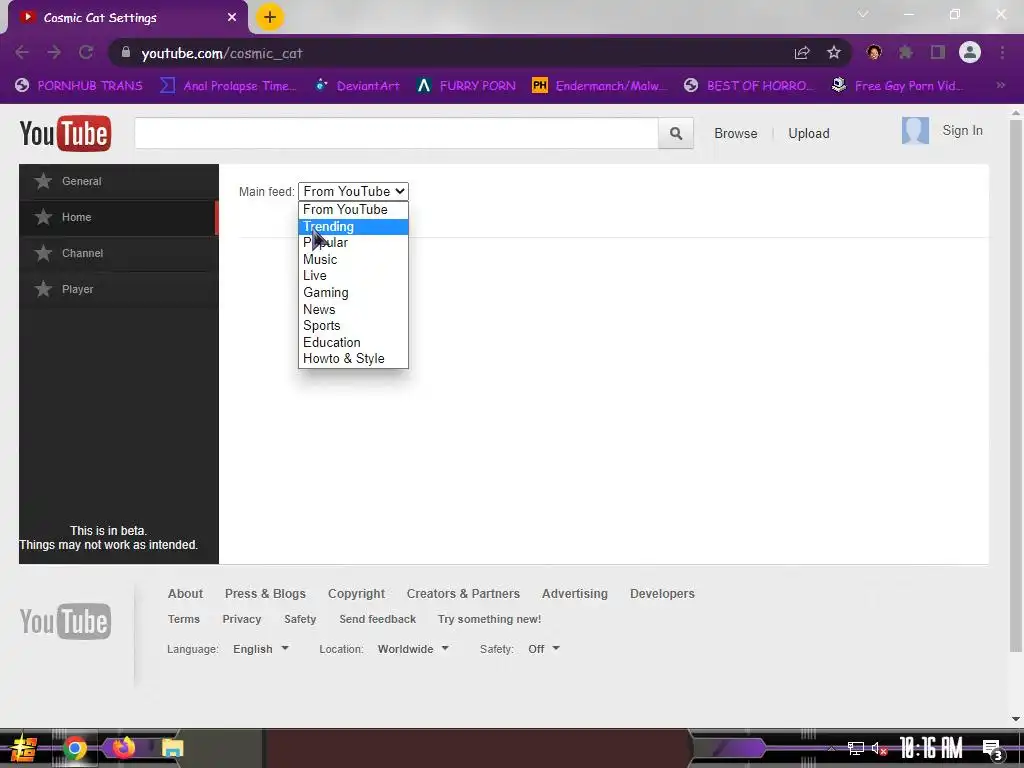The height and width of the screenshot is (768, 1024).
Task: Open the About footer link
Action: [185, 594]
